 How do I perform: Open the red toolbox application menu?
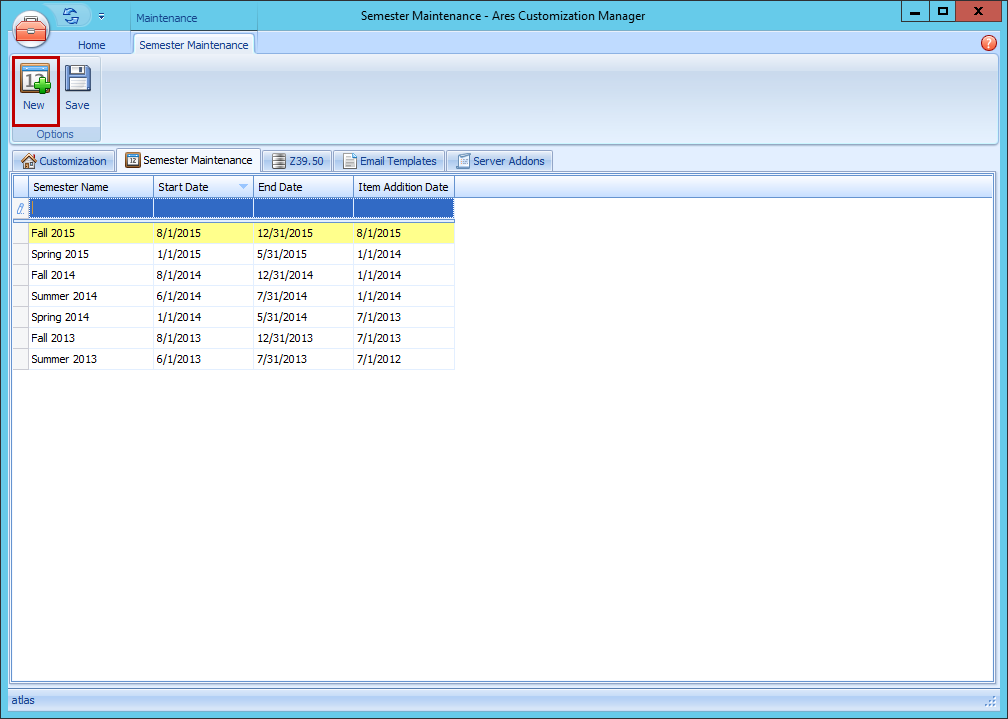(31, 28)
